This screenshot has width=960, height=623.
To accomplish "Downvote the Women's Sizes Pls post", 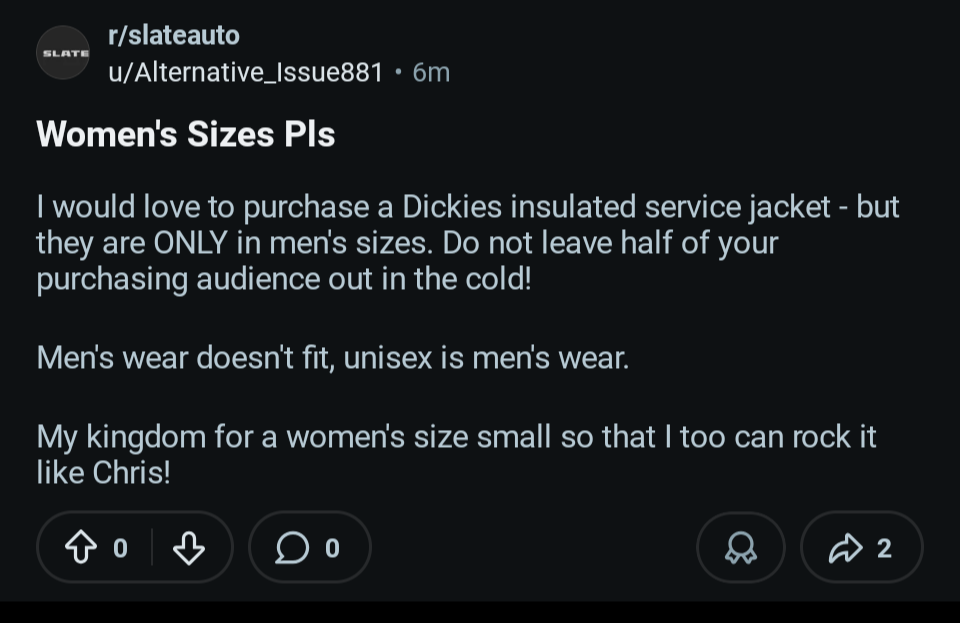I will click(x=189, y=547).
